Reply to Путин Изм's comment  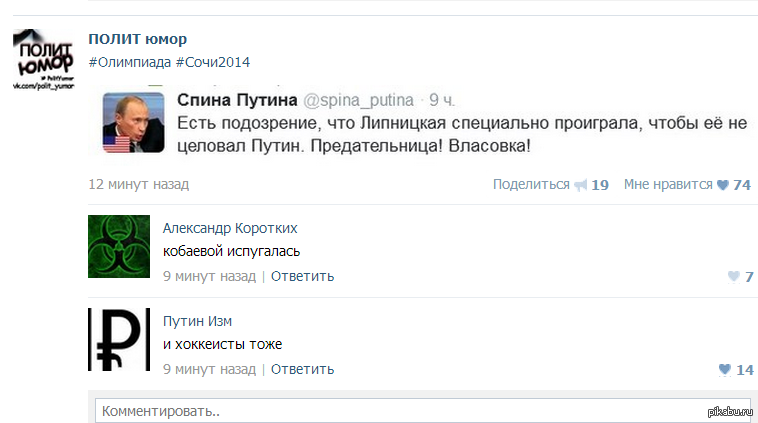click(x=302, y=369)
